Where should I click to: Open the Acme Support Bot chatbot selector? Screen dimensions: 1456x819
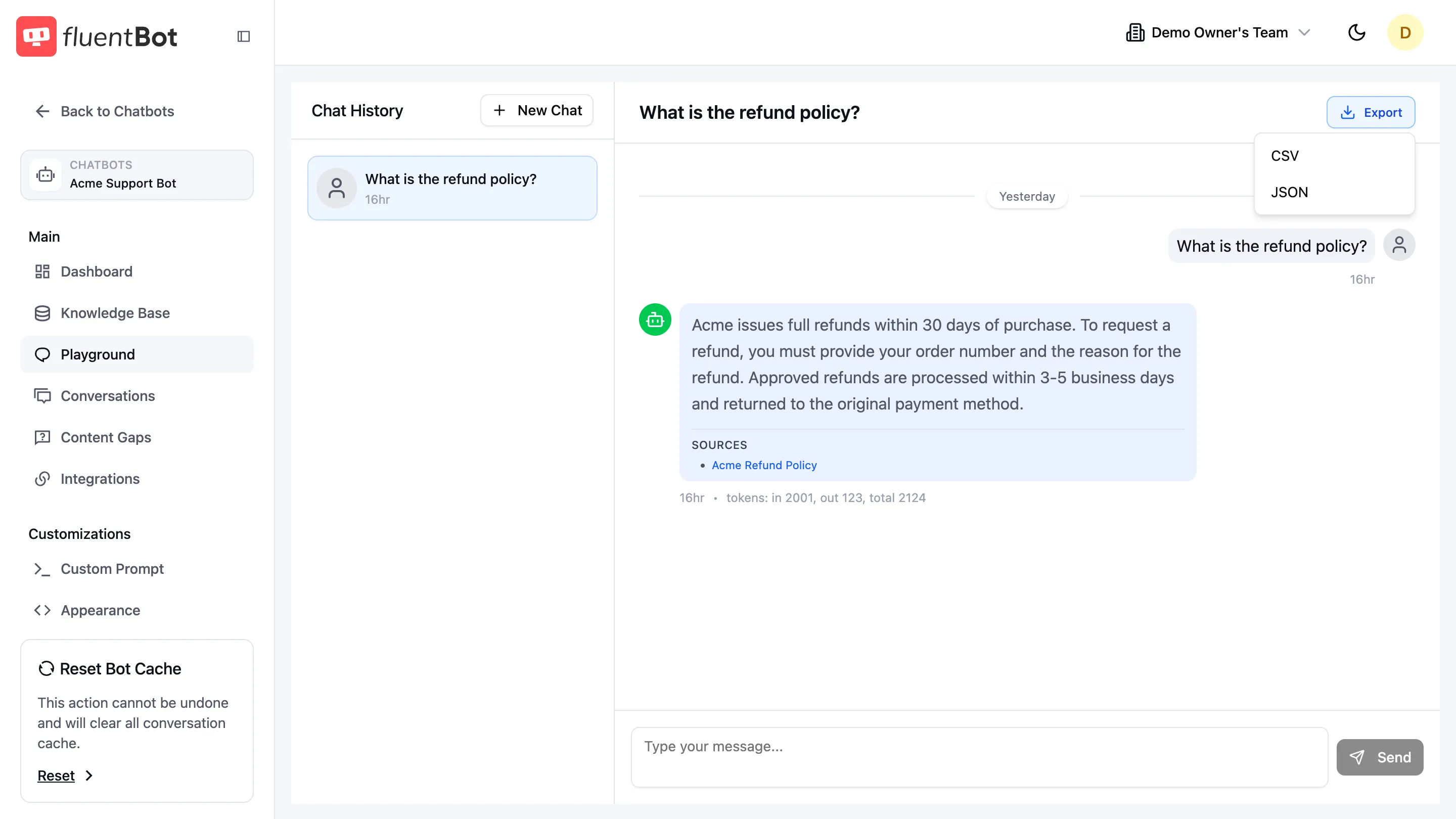coord(137,174)
